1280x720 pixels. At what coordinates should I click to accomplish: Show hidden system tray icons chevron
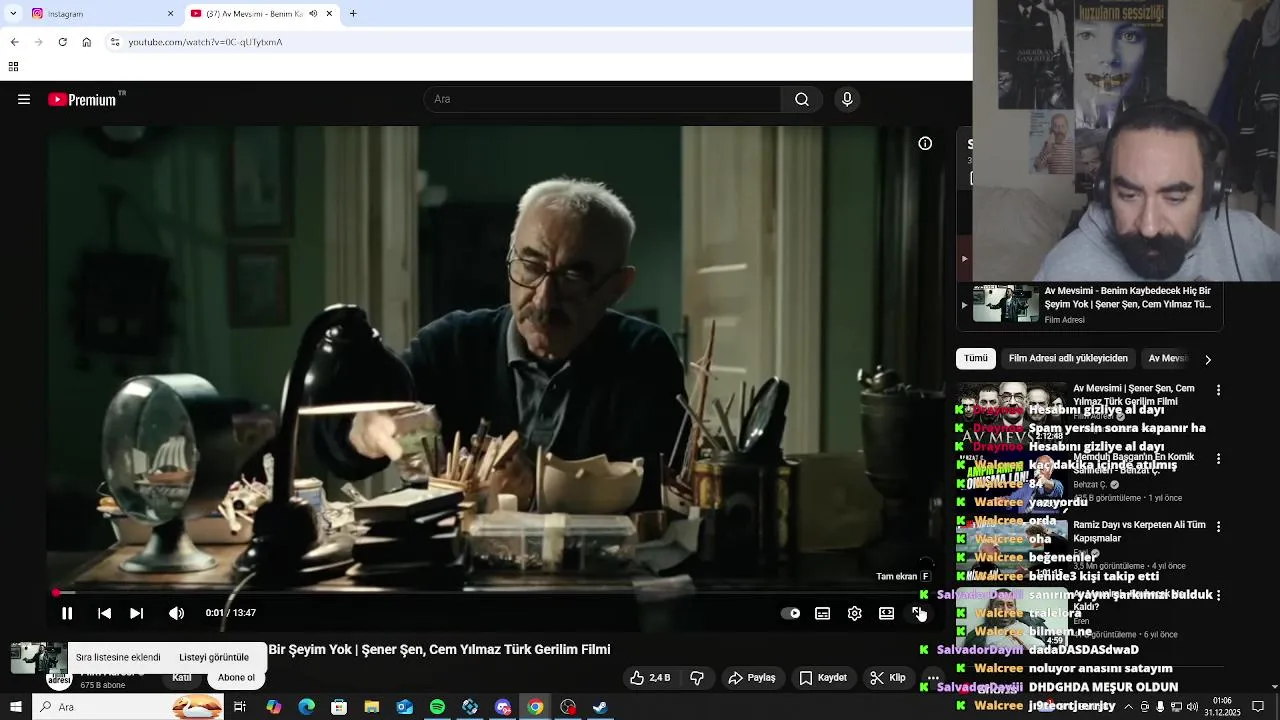(1128, 707)
